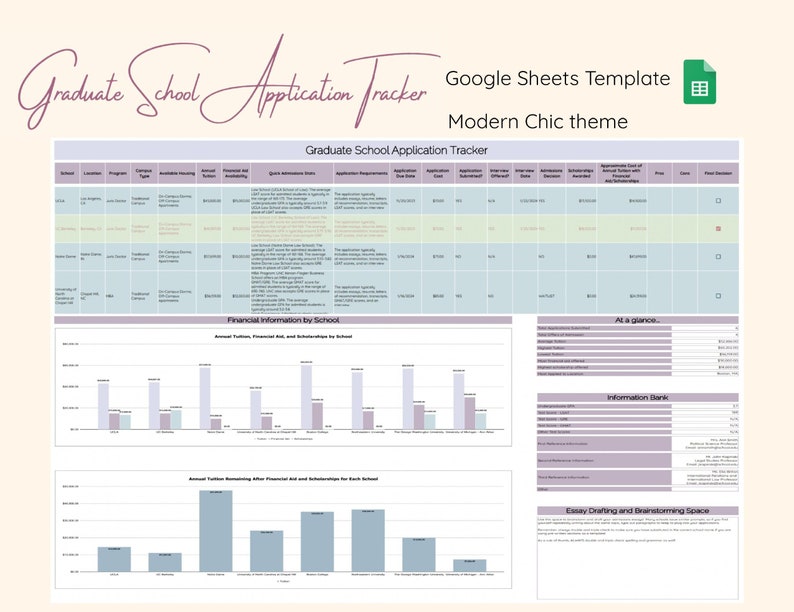Click the UC Berkeley school name cell
Screen dimensions: 794x612
[67, 229]
